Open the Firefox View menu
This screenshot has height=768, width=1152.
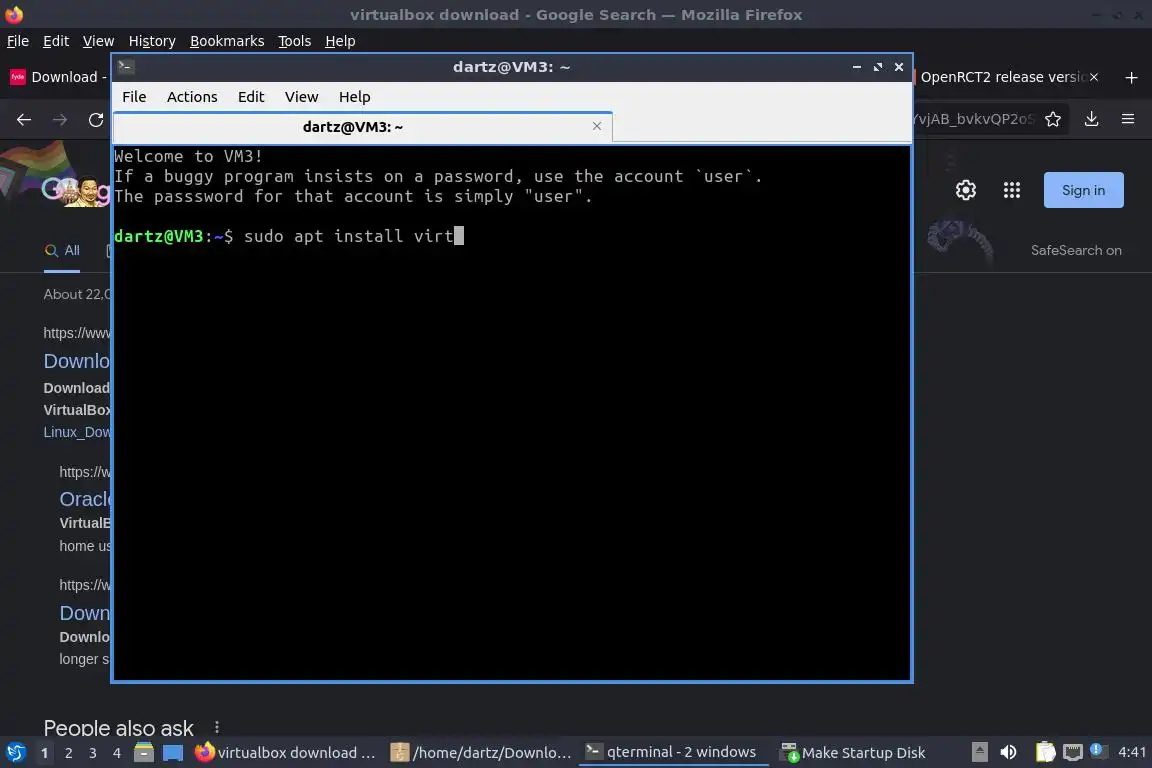pyautogui.click(x=98, y=41)
